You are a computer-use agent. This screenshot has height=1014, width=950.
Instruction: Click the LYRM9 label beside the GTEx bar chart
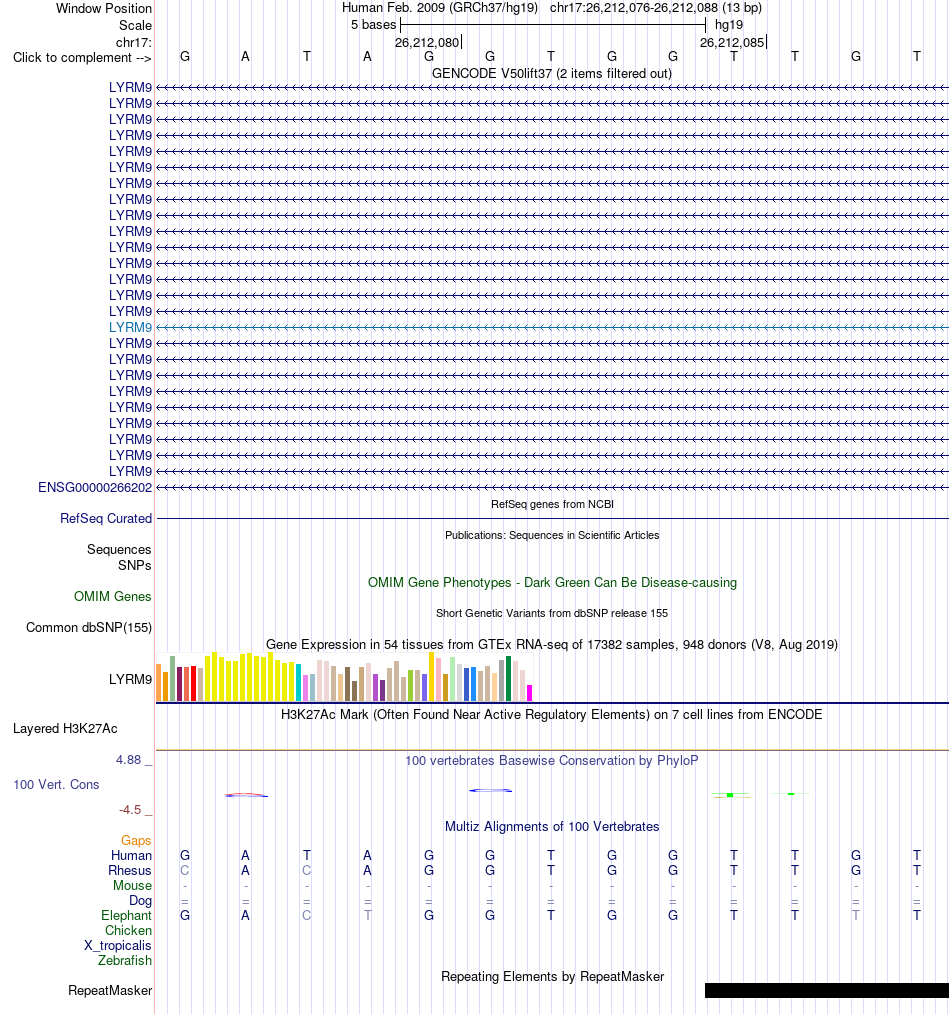pos(130,679)
